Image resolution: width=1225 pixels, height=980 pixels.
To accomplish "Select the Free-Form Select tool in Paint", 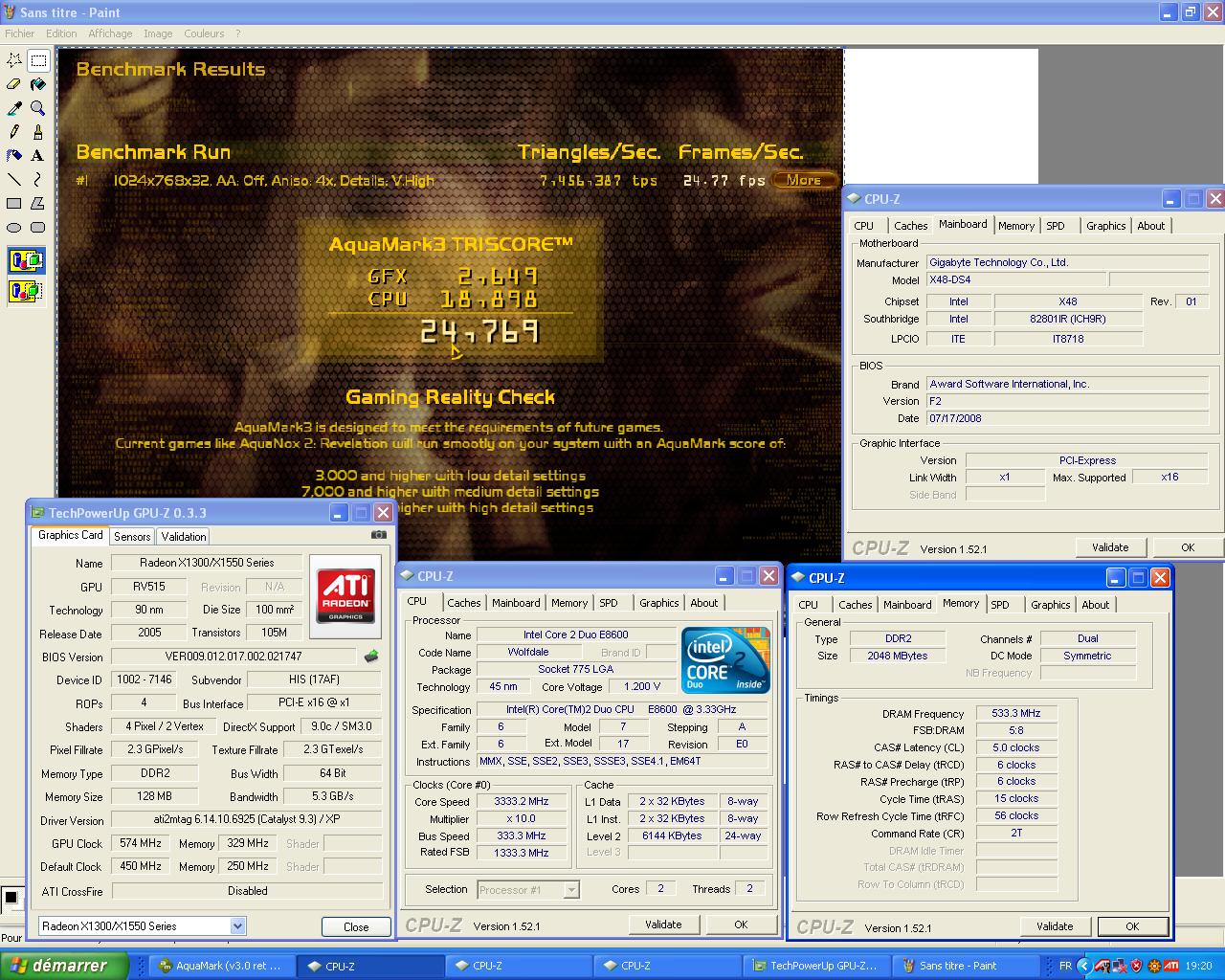I will coord(14,60).
